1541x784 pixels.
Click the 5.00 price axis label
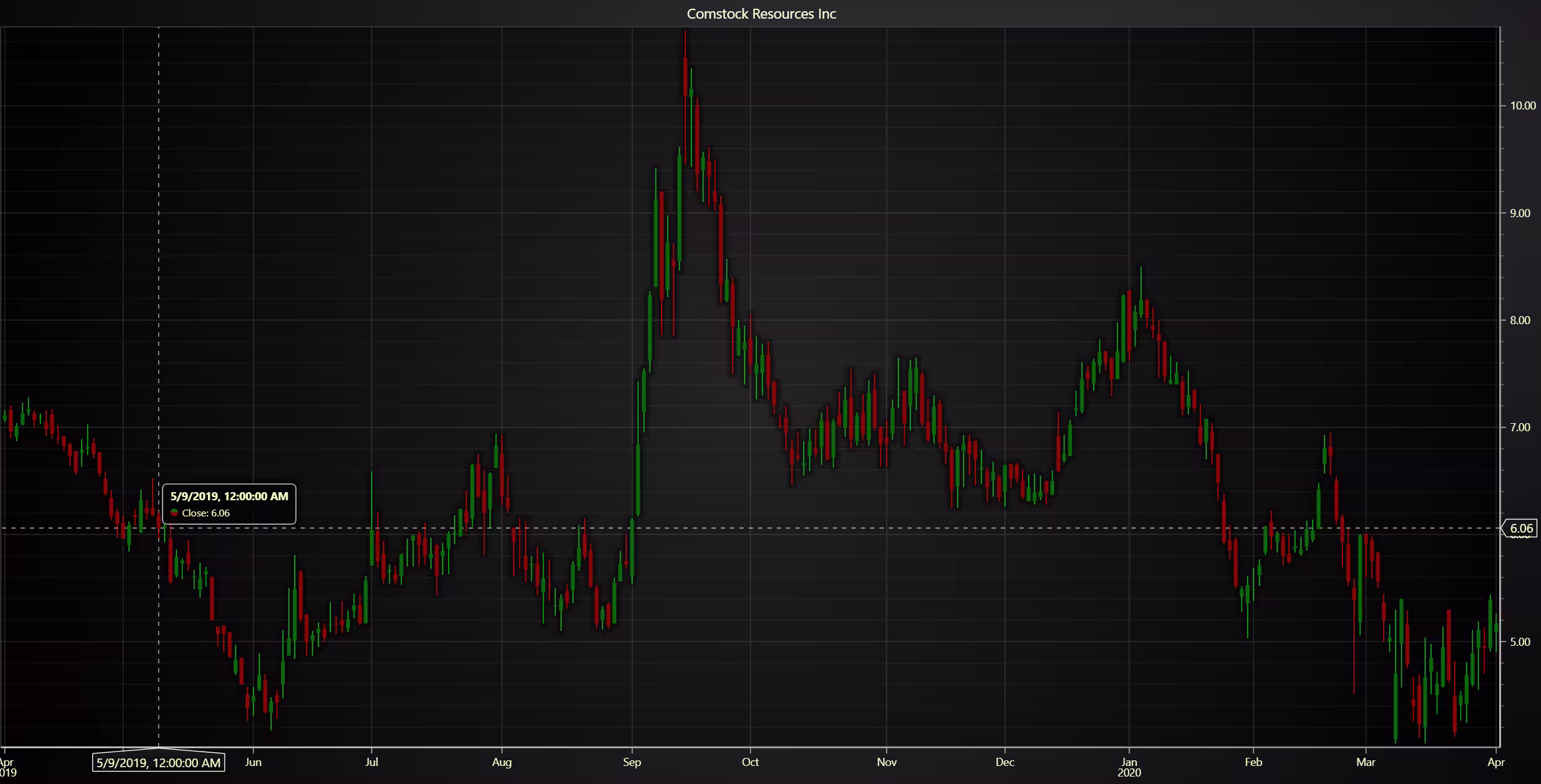[x=1520, y=642]
